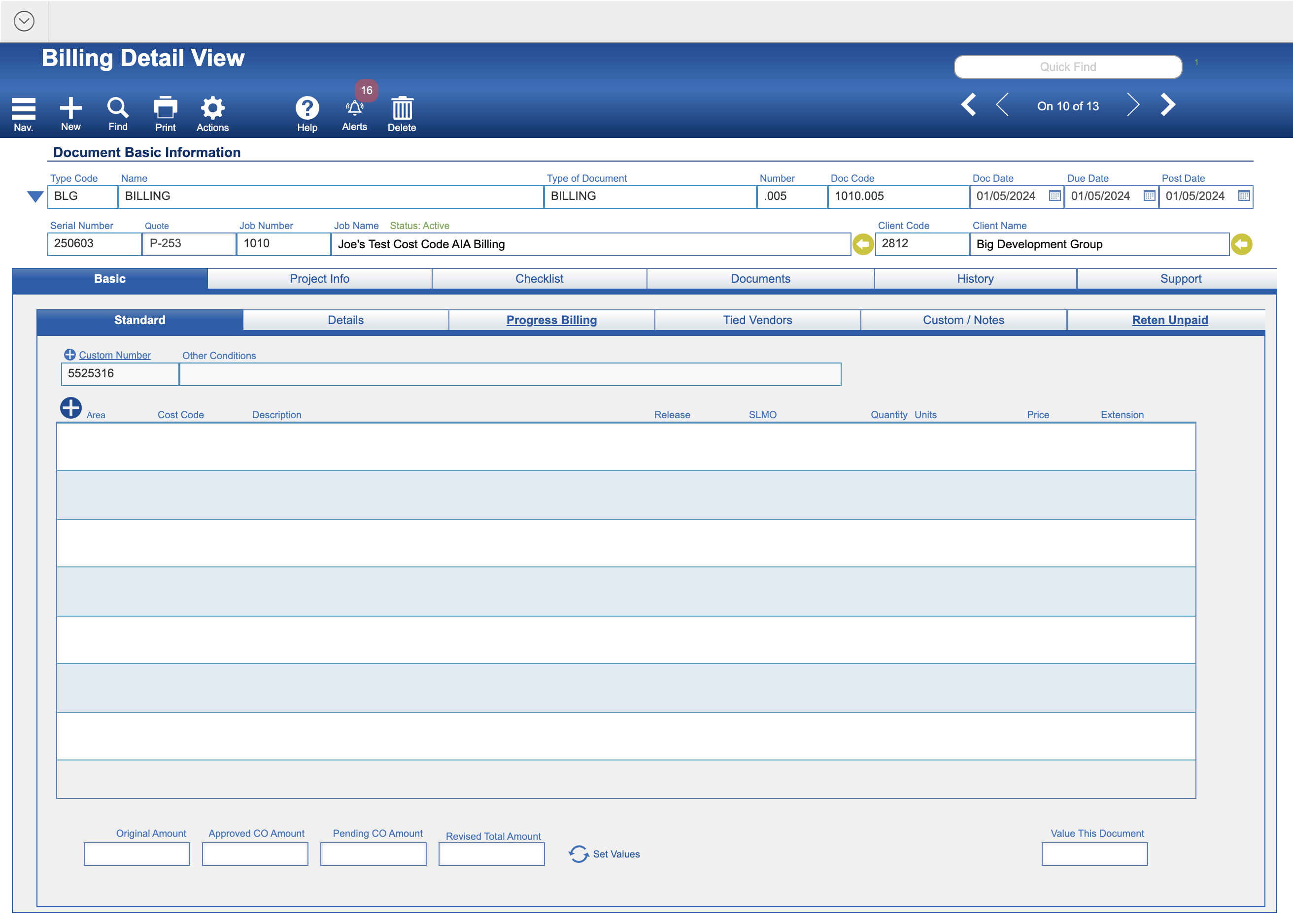This screenshot has width=1293, height=924.
Task: Create a new record with New icon
Action: [x=70, y=107]
